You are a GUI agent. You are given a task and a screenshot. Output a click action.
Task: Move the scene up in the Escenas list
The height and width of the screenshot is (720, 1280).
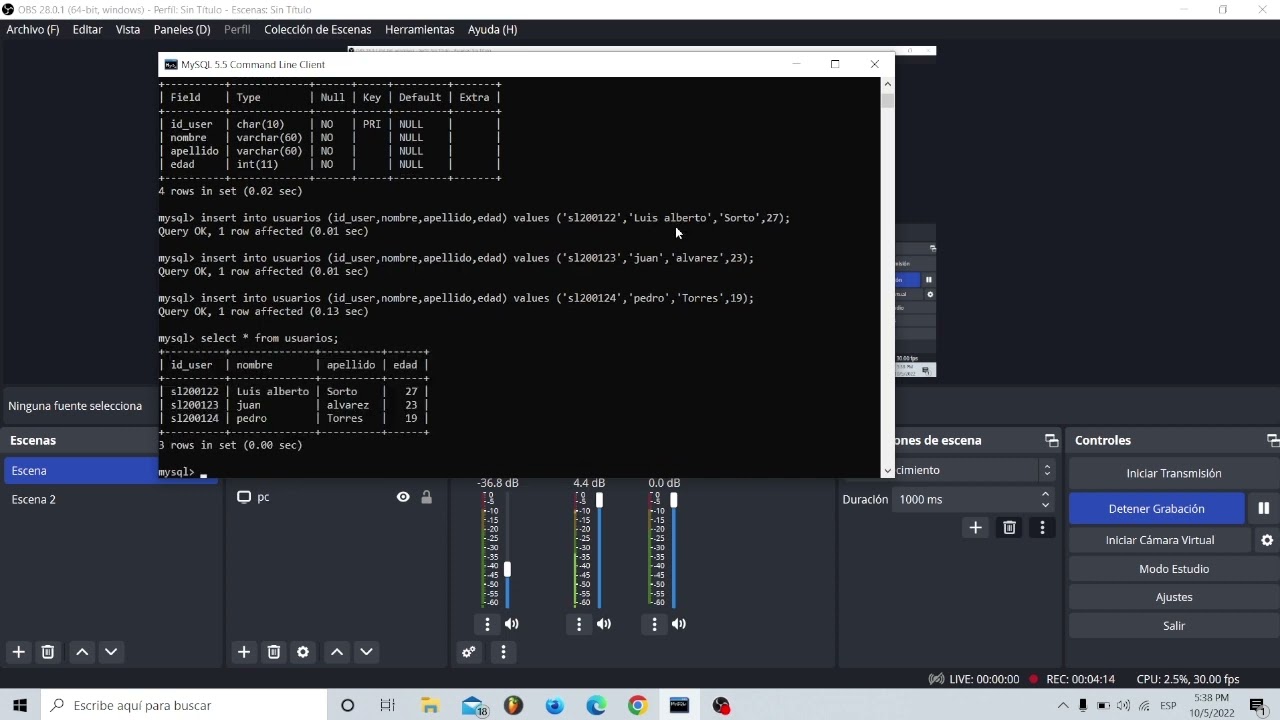[x=82, y=652]
